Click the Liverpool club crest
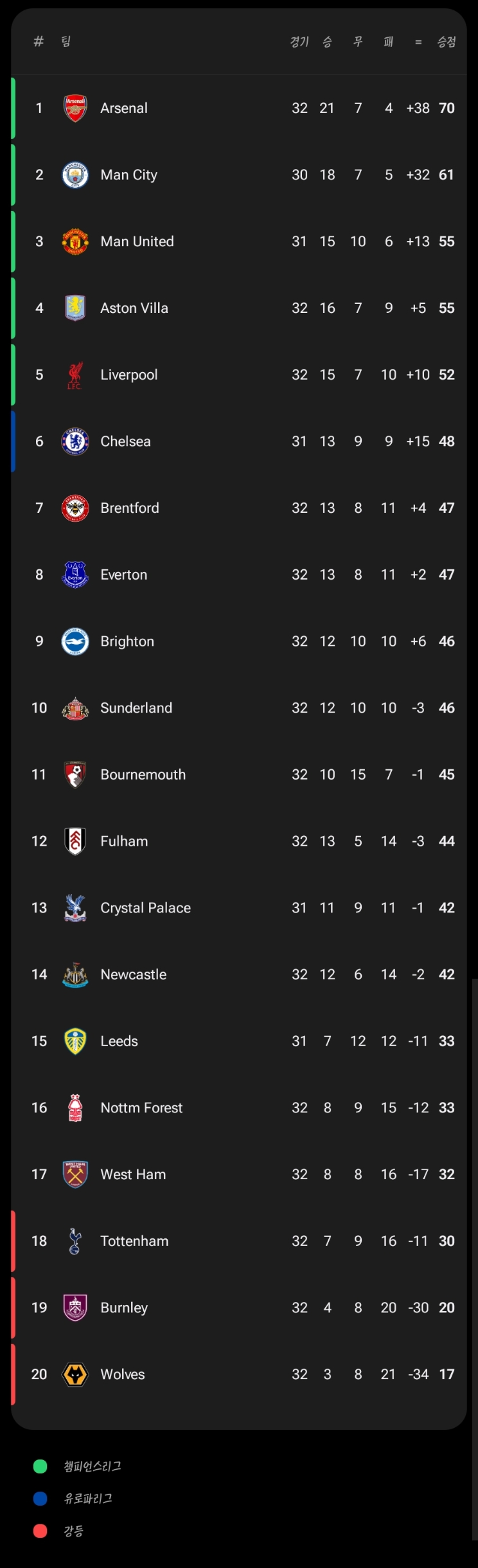The height and width of the screenshot is (1568, 478). coord(75,375)
